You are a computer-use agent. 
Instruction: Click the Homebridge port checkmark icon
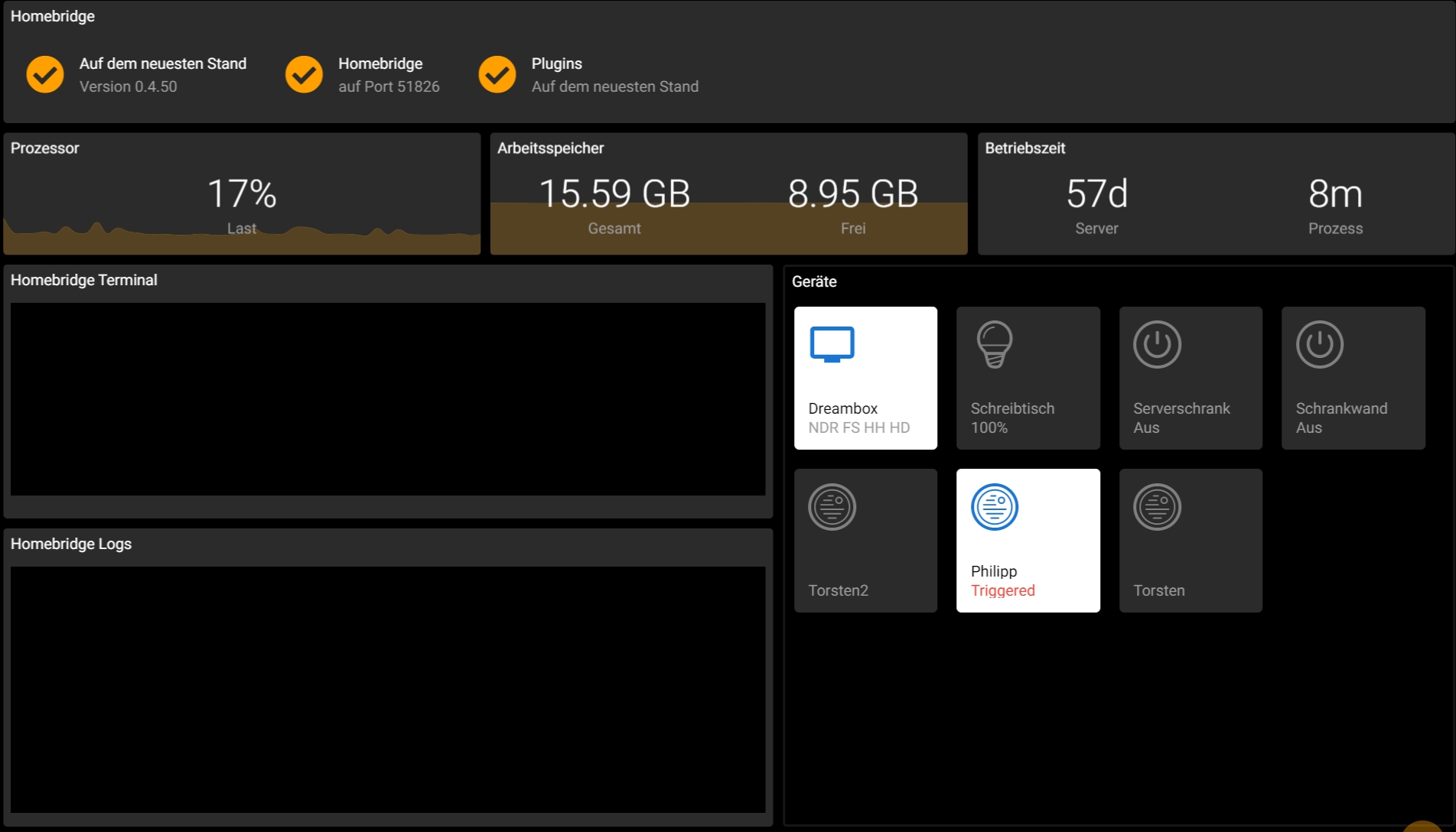[304, 74]
